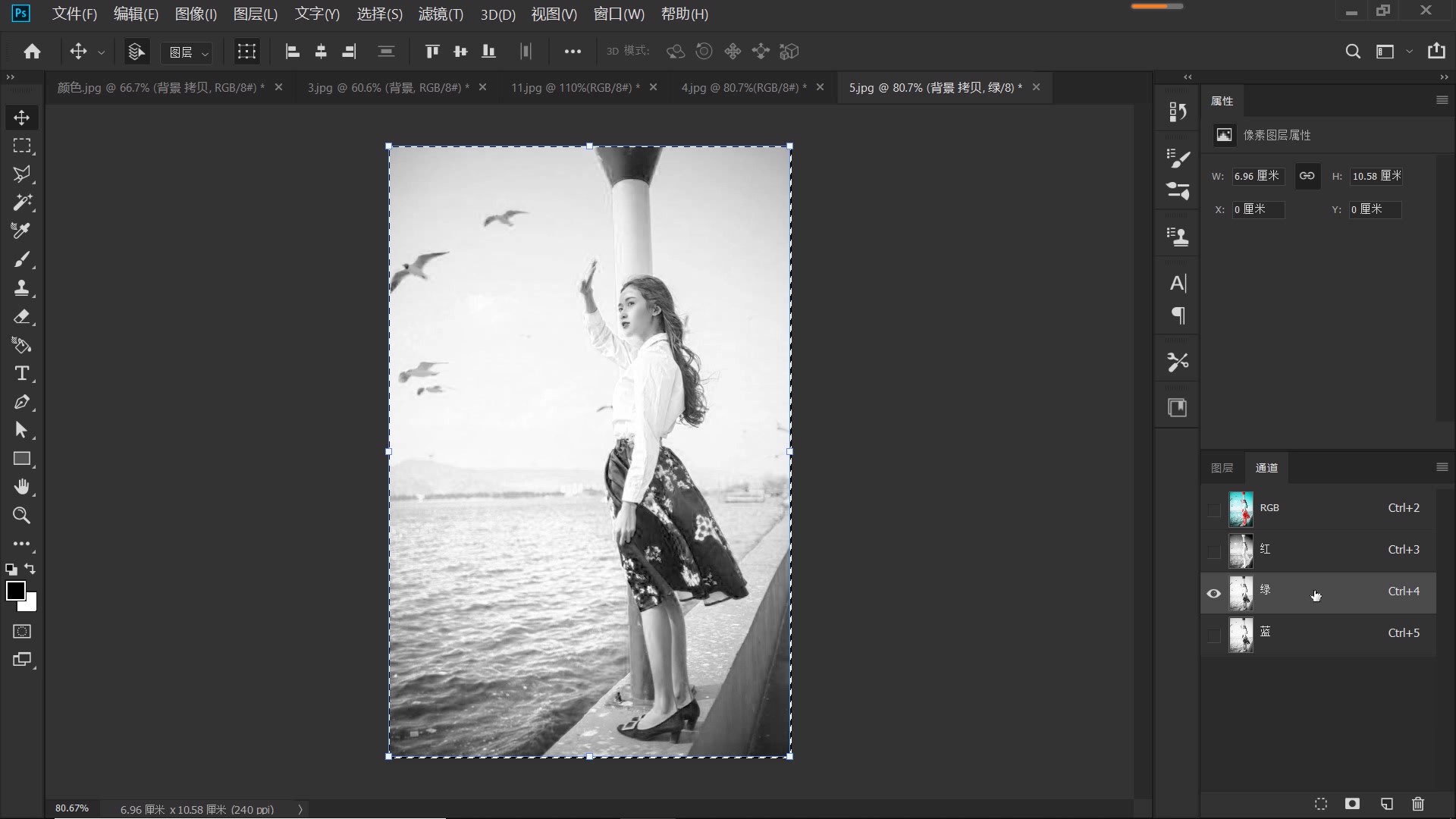1456x819 pixels.
Task: Click the W width input field
Action: coord(1257,176)
